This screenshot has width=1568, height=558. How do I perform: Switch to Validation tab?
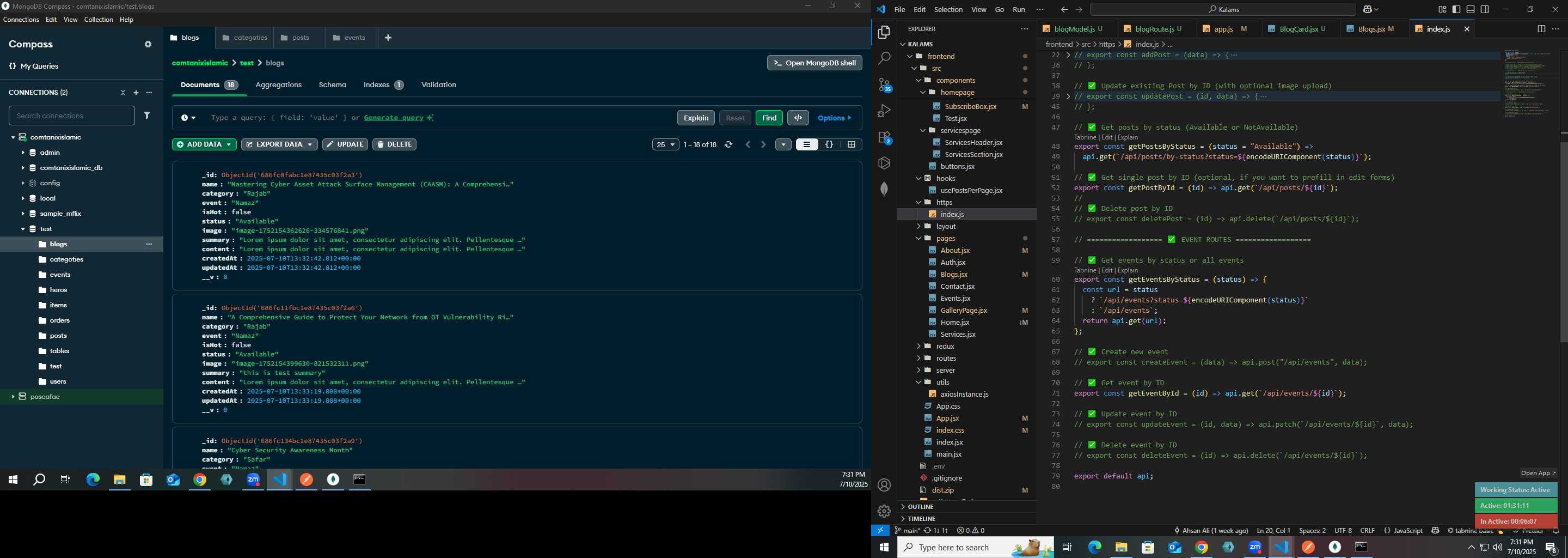438,84
